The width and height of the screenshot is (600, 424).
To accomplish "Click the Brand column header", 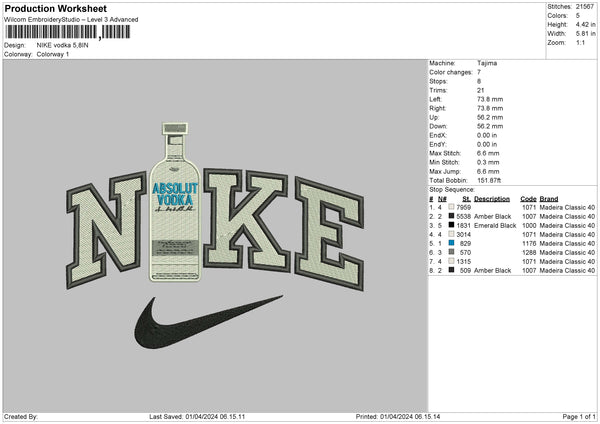I will click(x=549, y=199).
